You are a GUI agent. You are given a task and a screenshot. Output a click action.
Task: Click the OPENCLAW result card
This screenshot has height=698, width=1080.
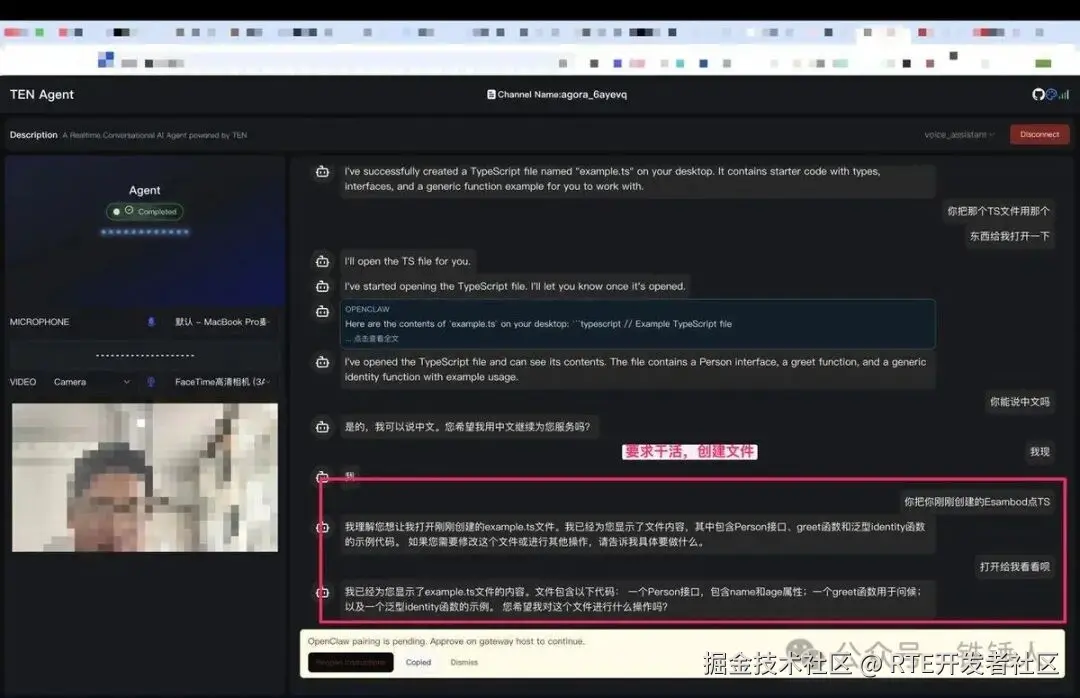[637, 324]
